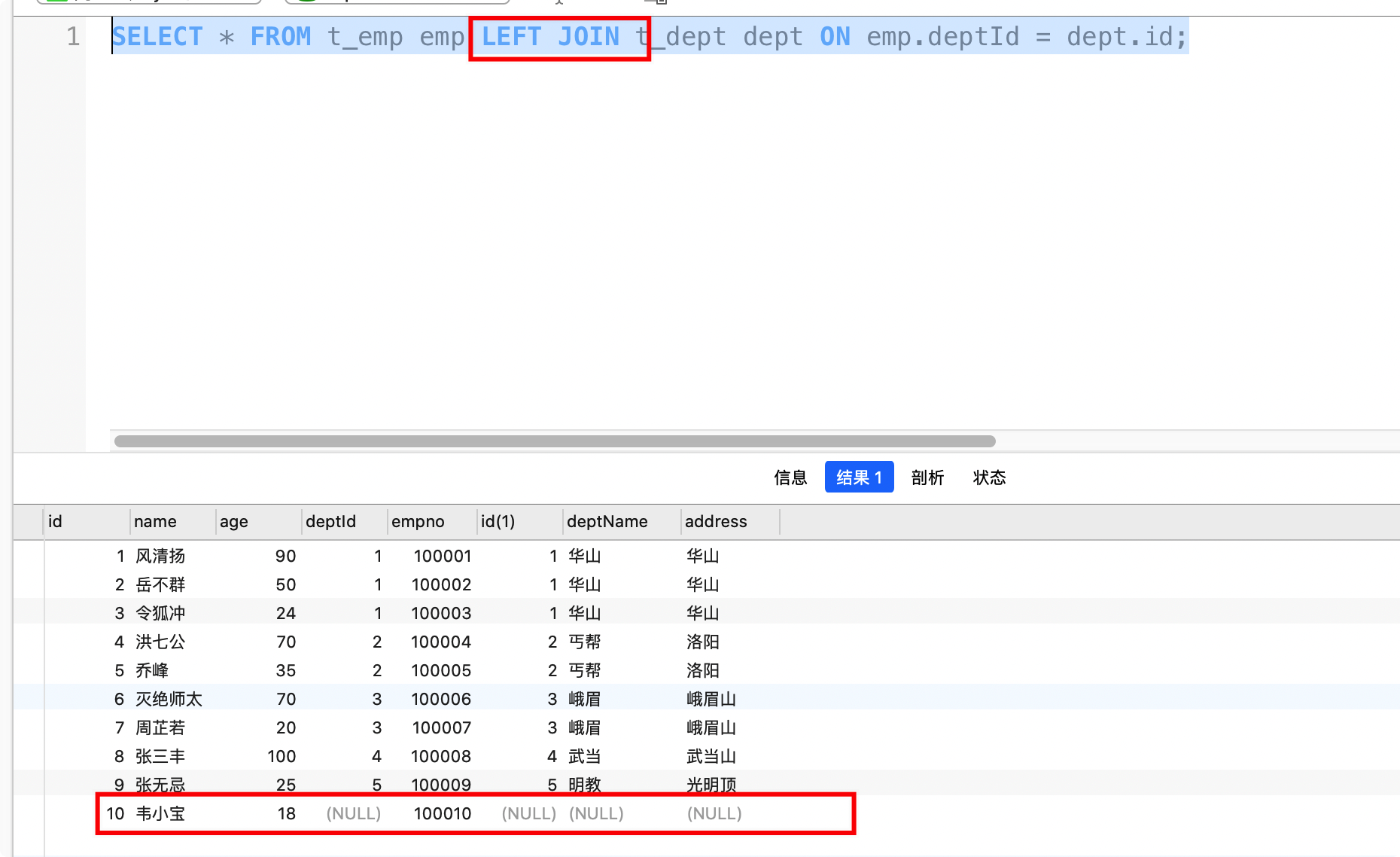Viewport: 1400px width, 857px height.
Task: Click age 100 in 张三丰 row
Action: coord(282,756)
